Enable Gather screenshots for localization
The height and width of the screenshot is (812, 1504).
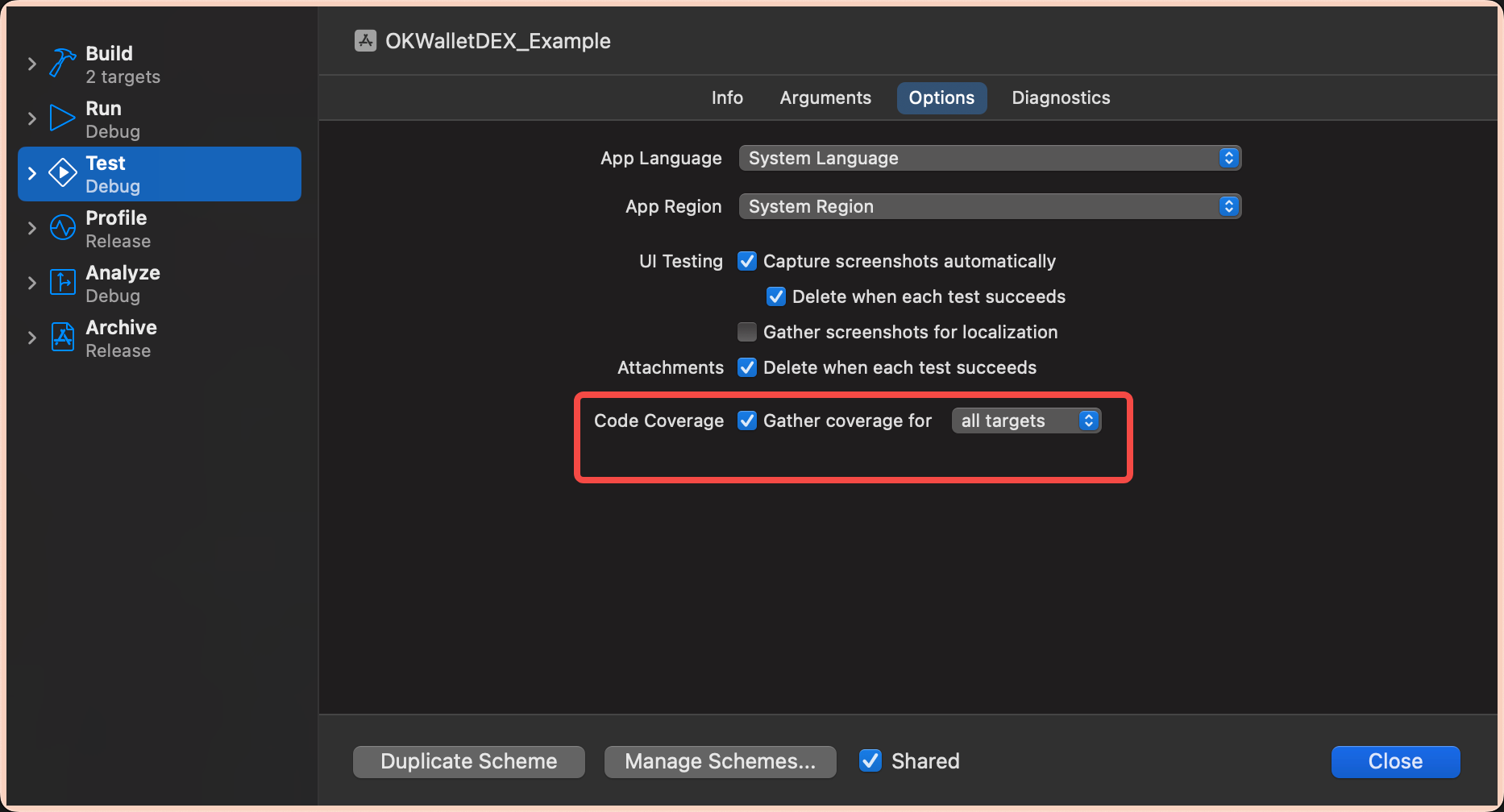[x=747, y=332]
